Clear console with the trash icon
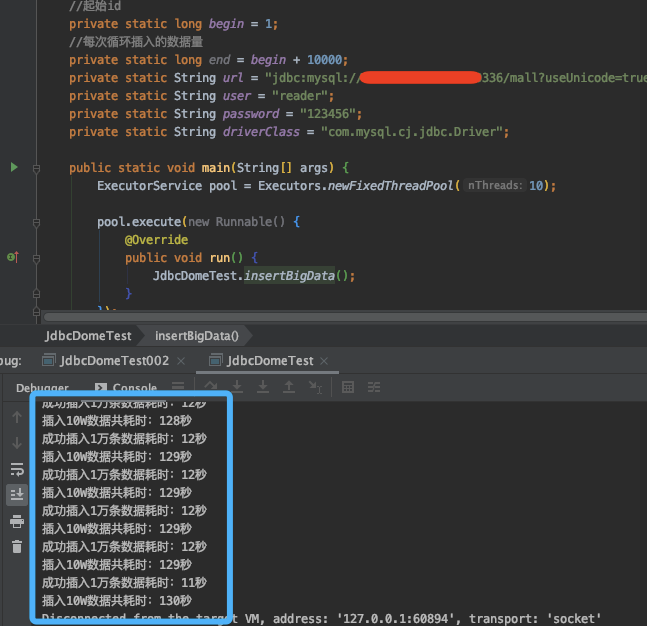This screenshot has width=647, height=626. coord(17,546)
